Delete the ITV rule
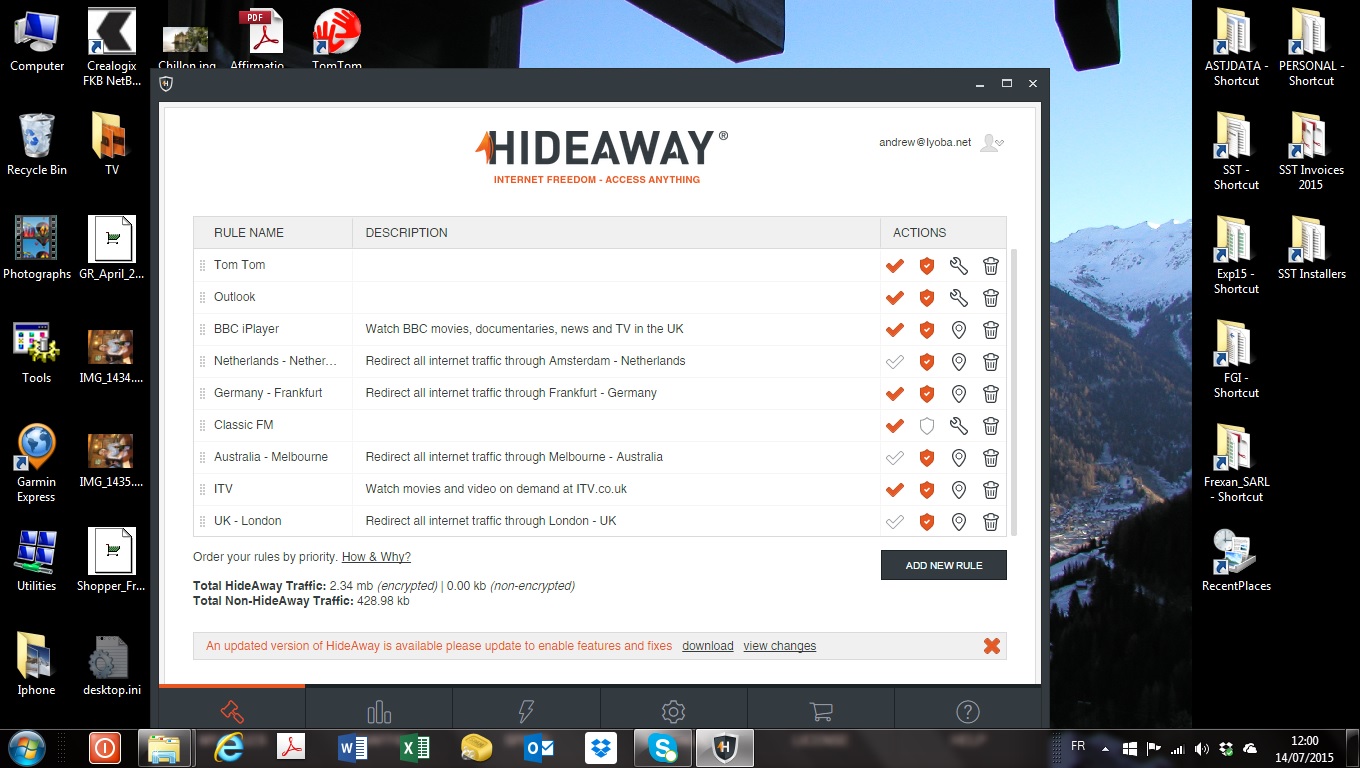The image size is (1360, 768). (x=990, y=490)
